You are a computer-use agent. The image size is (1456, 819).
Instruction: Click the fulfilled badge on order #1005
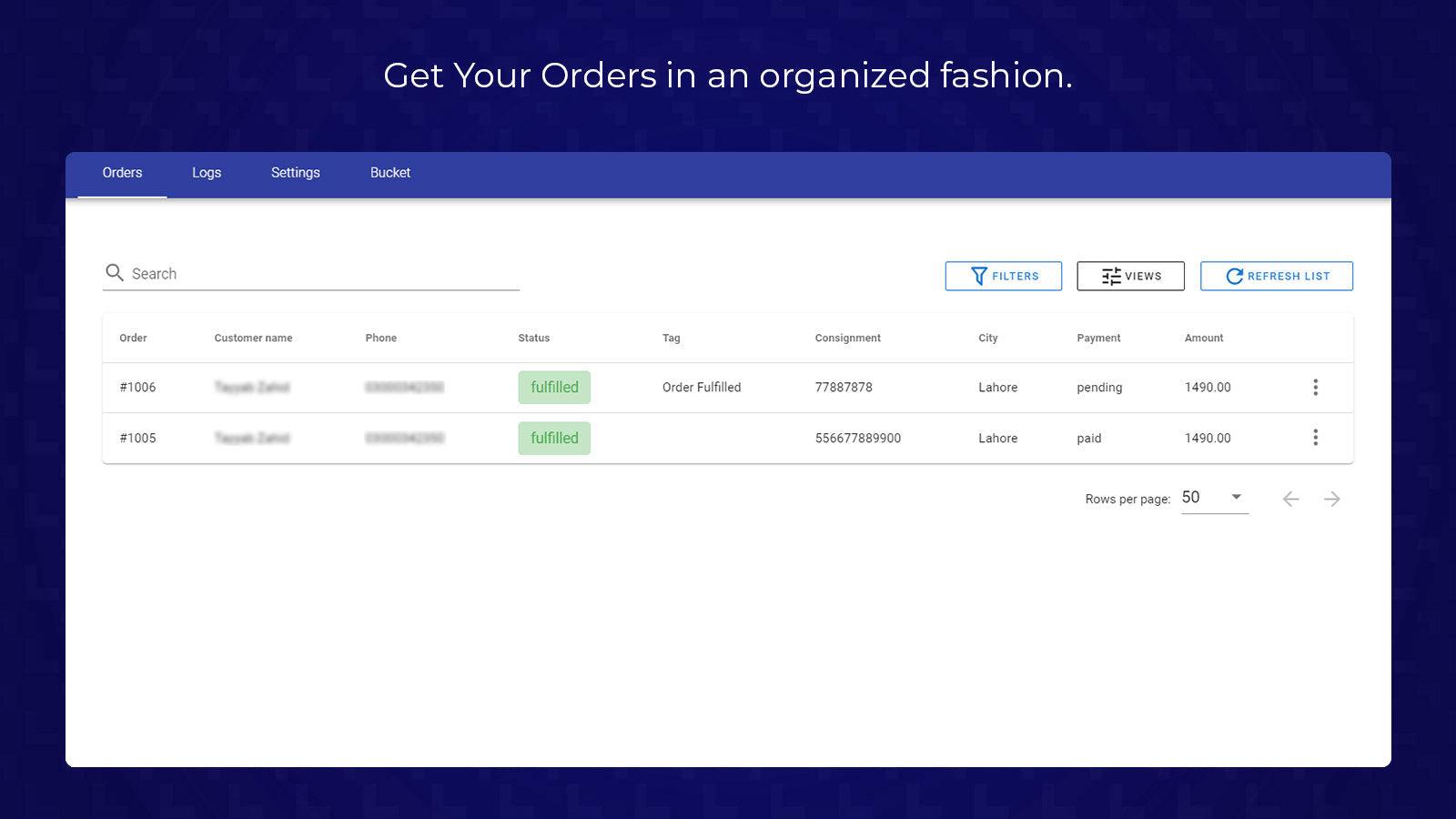click(554, 438)
